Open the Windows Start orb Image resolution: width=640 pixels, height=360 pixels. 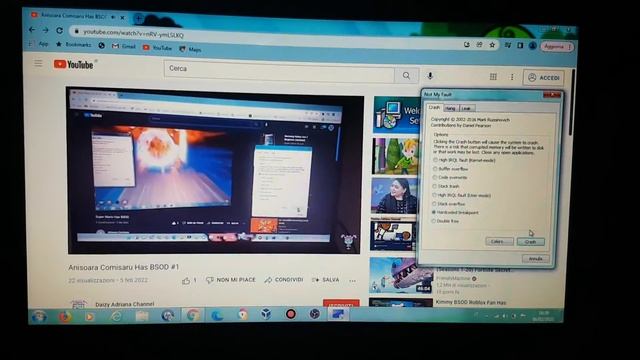tap(39, 316)
